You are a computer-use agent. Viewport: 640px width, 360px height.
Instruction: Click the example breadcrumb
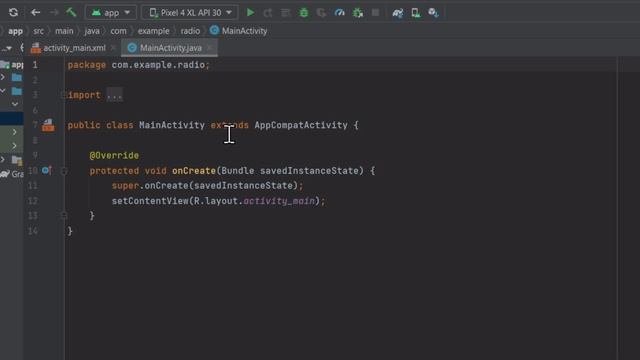(153, 31)
